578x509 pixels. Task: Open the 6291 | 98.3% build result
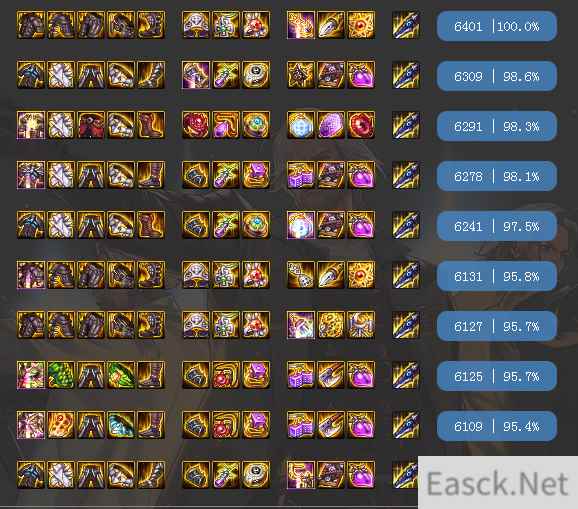coord(497,126)
